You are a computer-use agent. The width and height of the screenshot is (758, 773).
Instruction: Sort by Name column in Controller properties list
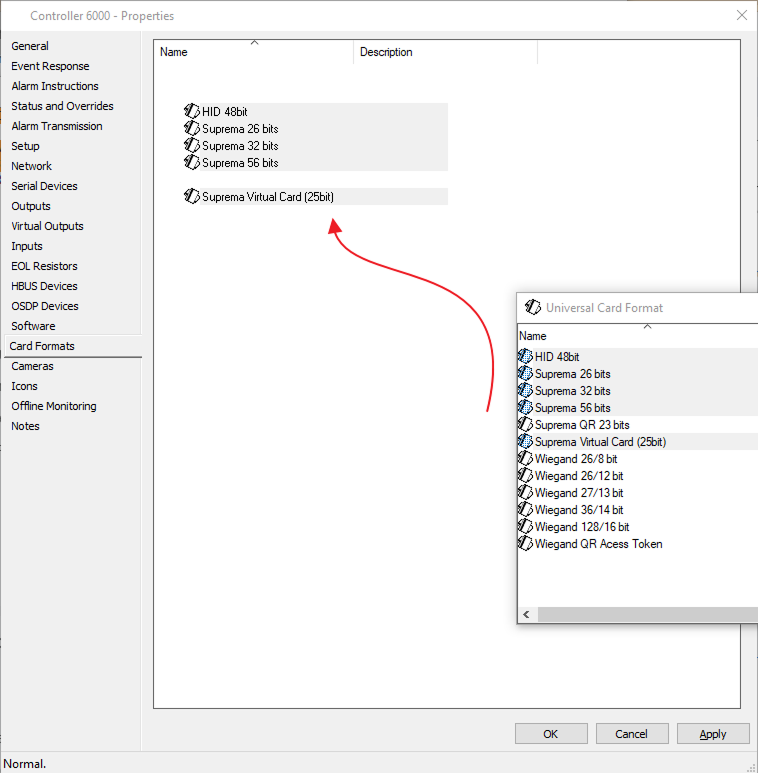(x=254, y=52)
